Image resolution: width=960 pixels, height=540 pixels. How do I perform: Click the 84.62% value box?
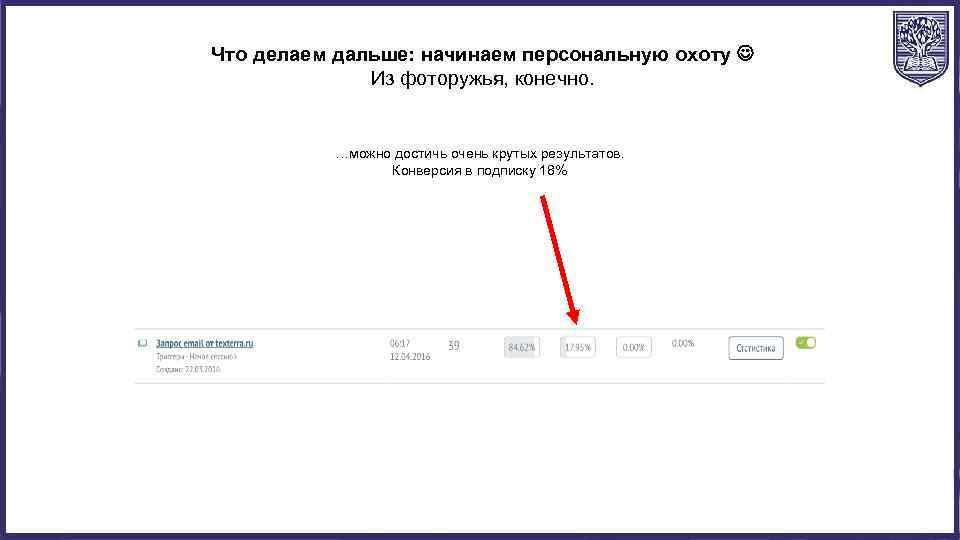click(522, 347)
